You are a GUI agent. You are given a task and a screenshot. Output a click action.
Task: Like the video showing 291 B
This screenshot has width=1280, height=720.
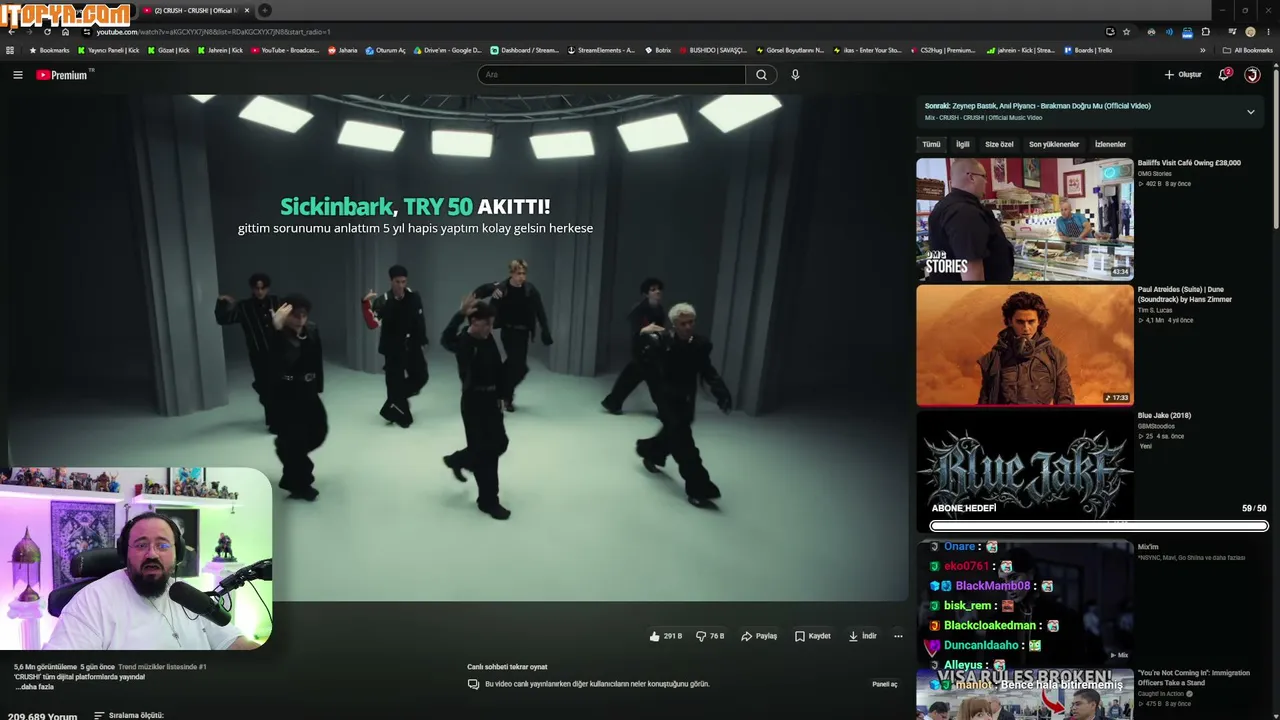pyautogui.click(x=666, y=636)
